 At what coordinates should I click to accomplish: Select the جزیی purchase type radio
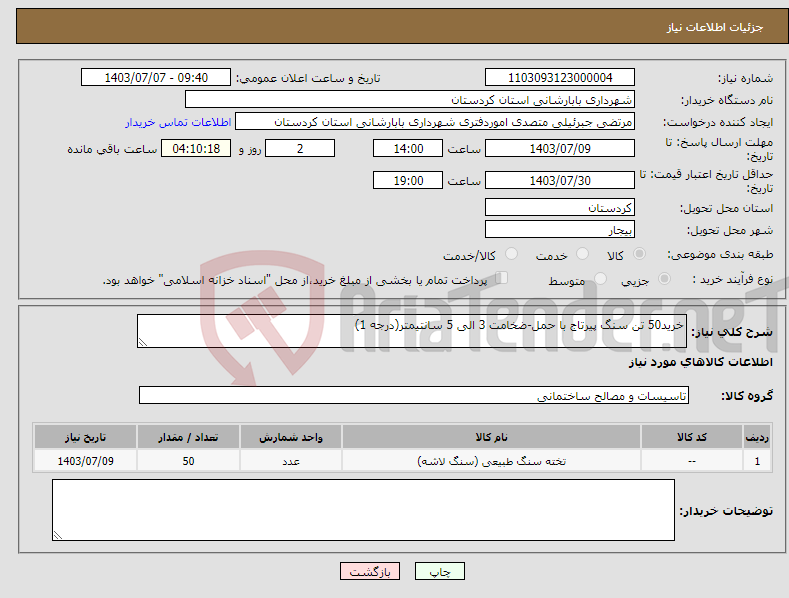(x=664, y=278)
